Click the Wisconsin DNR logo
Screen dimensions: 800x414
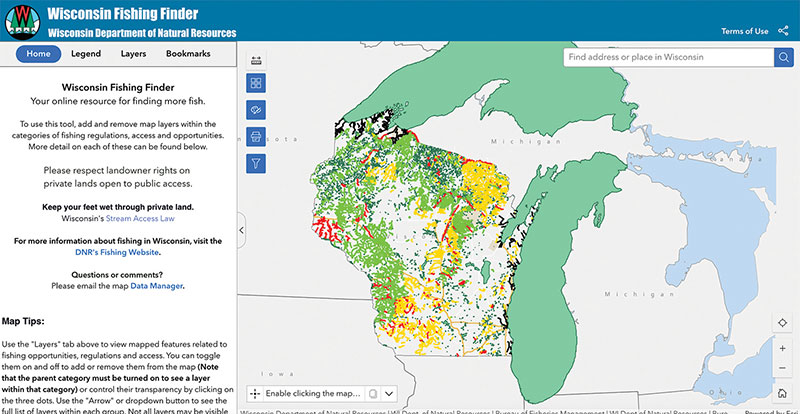(22, 21)
